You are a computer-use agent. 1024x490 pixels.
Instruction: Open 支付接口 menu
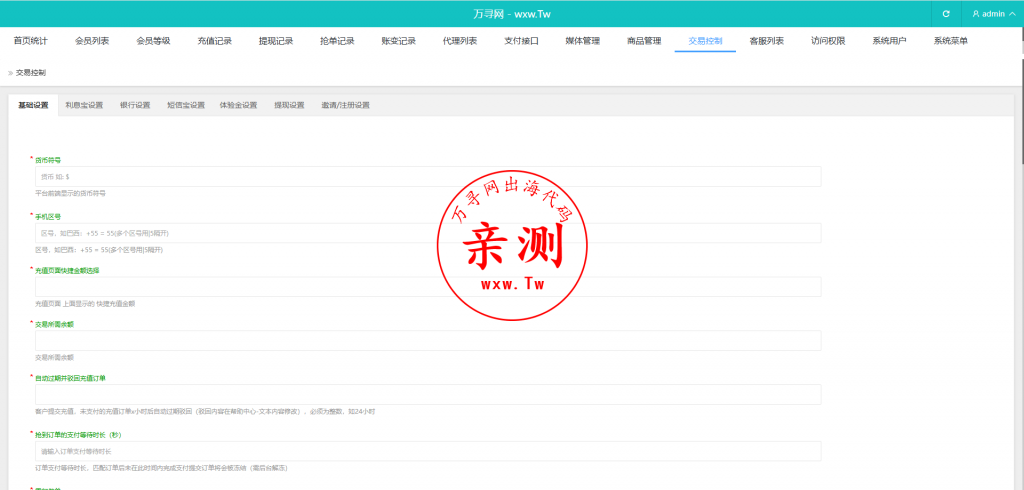[521, 41]
